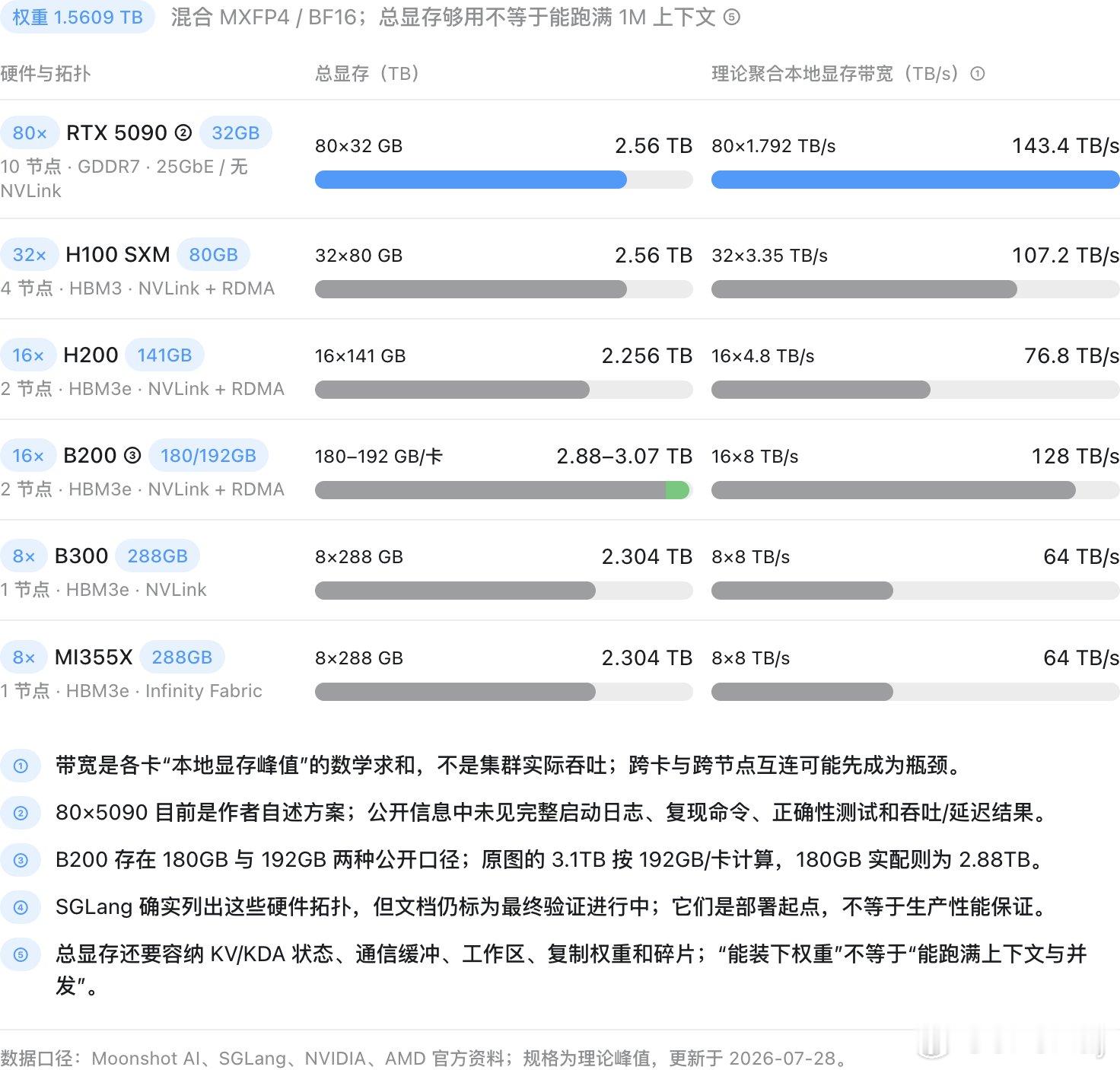Click the 理论聚合本地显存带宽 column header text
The width and height of the screenshot is (1120, 1070).
[x=835, y=74]
